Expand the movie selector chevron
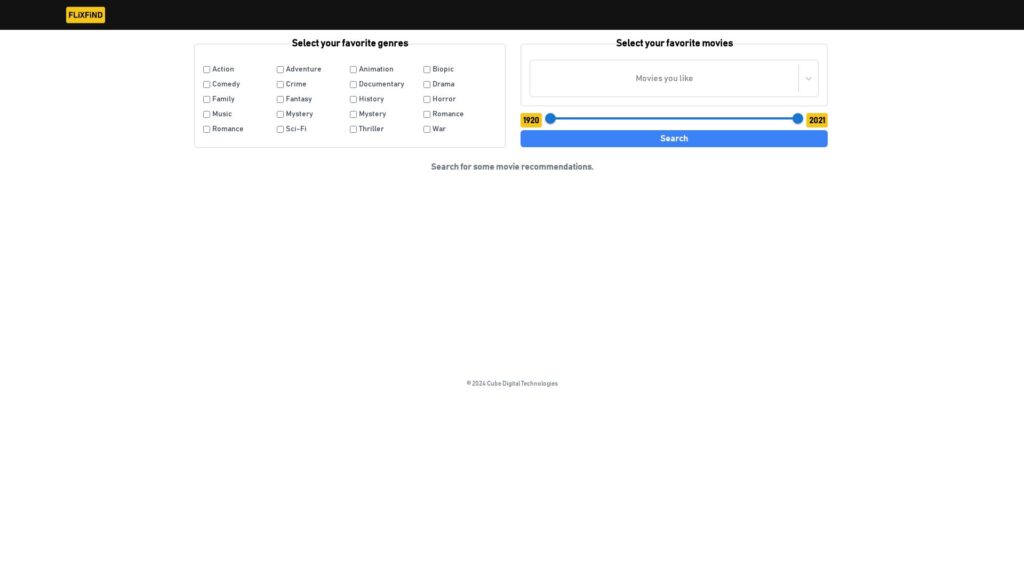The height and width of the screenshot is (576, 1024). click(808, 78)
